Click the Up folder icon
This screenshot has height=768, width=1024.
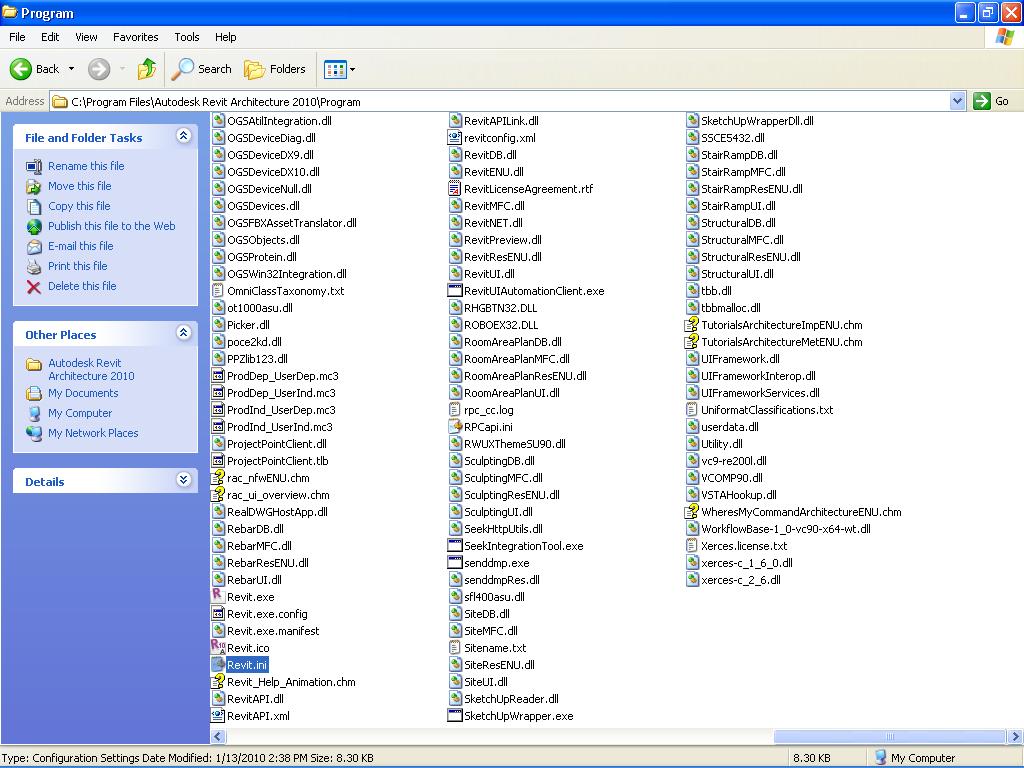[x=147, y=69]
